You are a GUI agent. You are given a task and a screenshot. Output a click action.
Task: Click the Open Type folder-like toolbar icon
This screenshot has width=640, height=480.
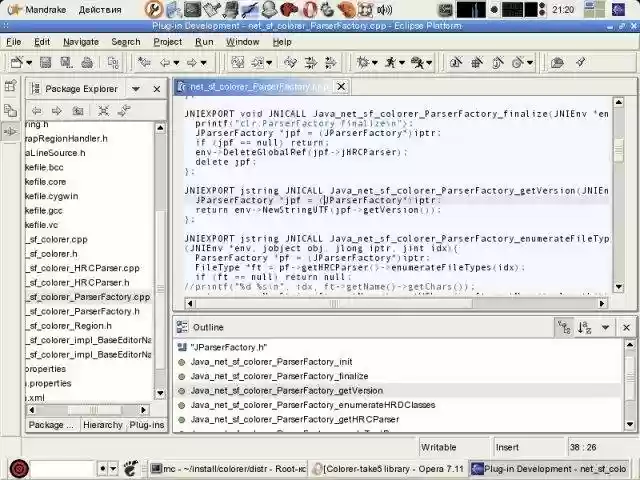click(557, 62)
